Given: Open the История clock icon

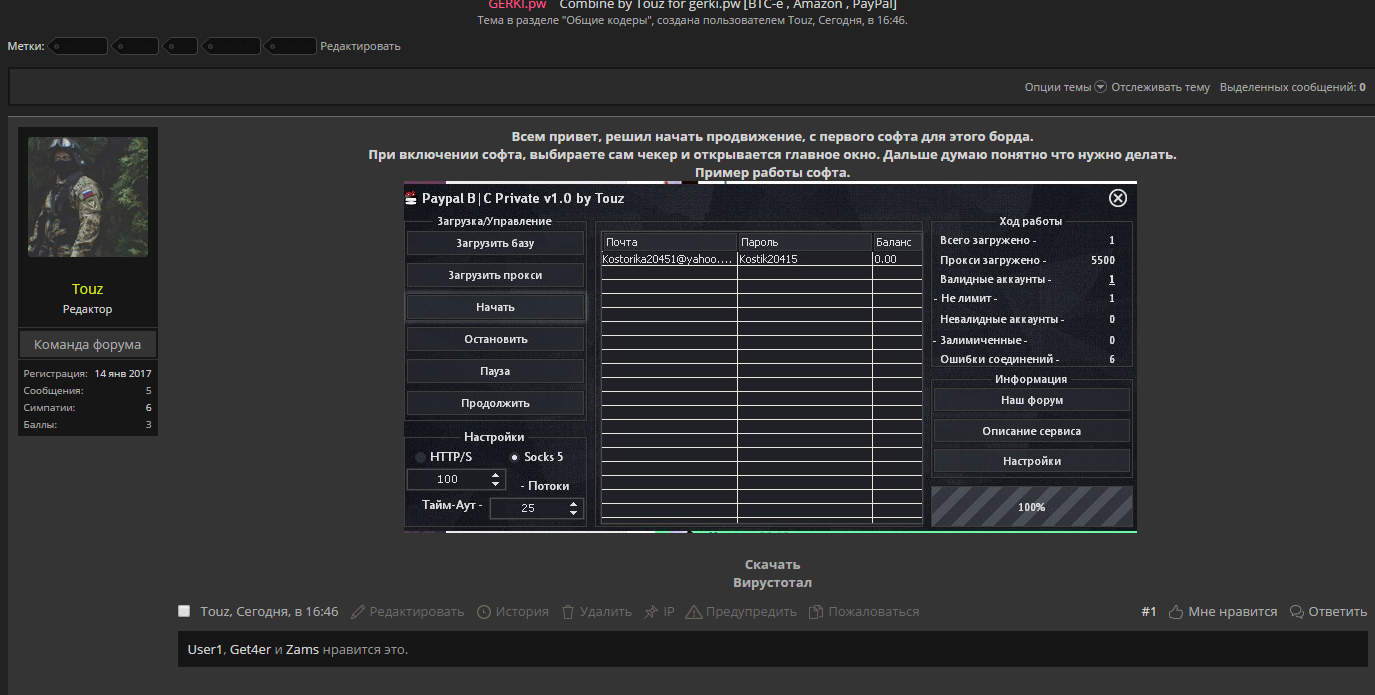Looking at the screenshot, I should 484,612.
